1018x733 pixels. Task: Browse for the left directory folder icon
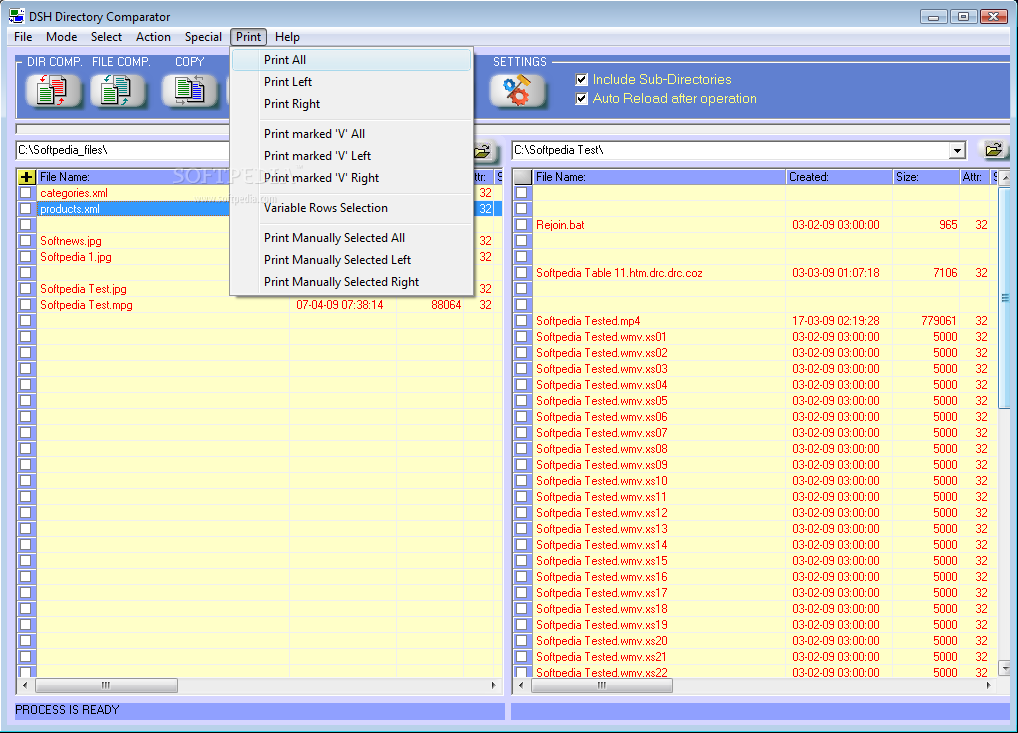(484, 151)
